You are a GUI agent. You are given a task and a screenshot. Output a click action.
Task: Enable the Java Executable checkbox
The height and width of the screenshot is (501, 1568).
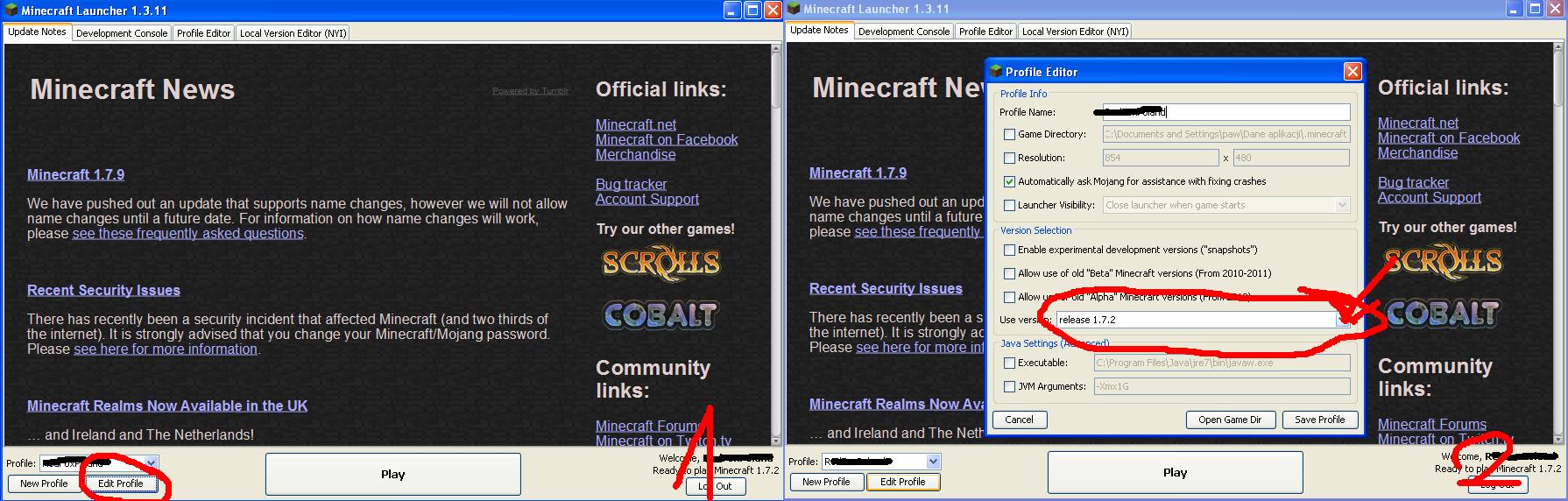1009,363
